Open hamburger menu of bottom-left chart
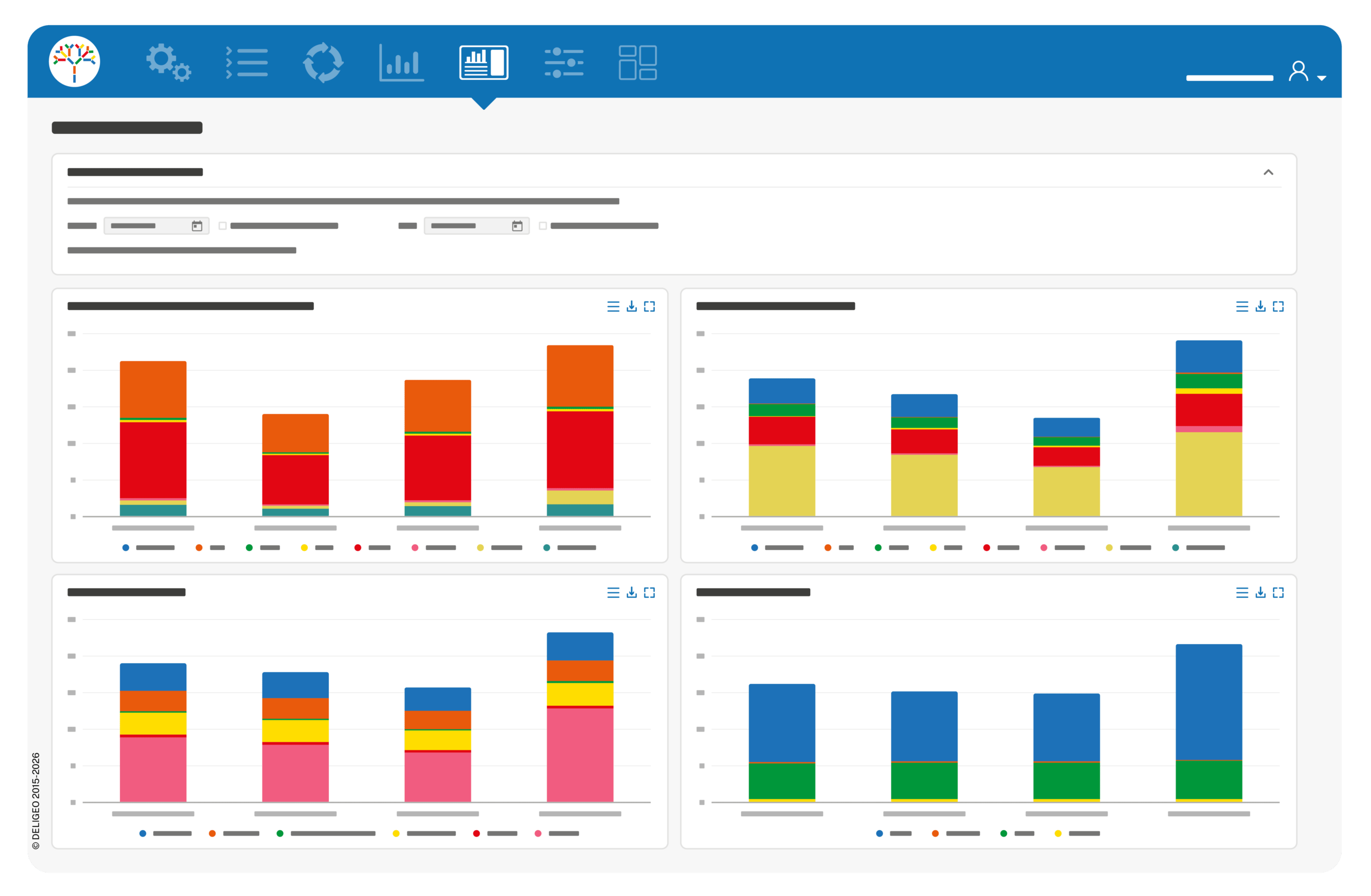The height and width of the screenshot is (896, 1371). tap(614, 592)
